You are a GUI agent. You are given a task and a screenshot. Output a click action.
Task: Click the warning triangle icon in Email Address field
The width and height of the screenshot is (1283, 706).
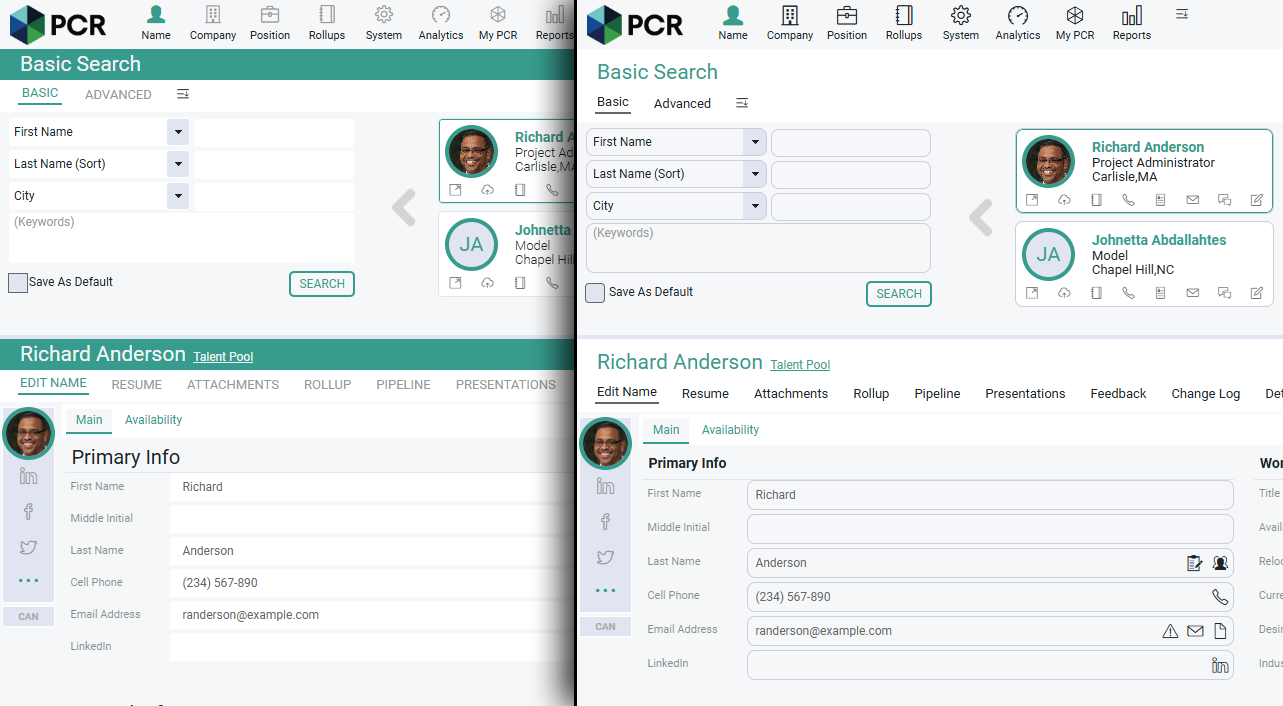coord(1169,631)
